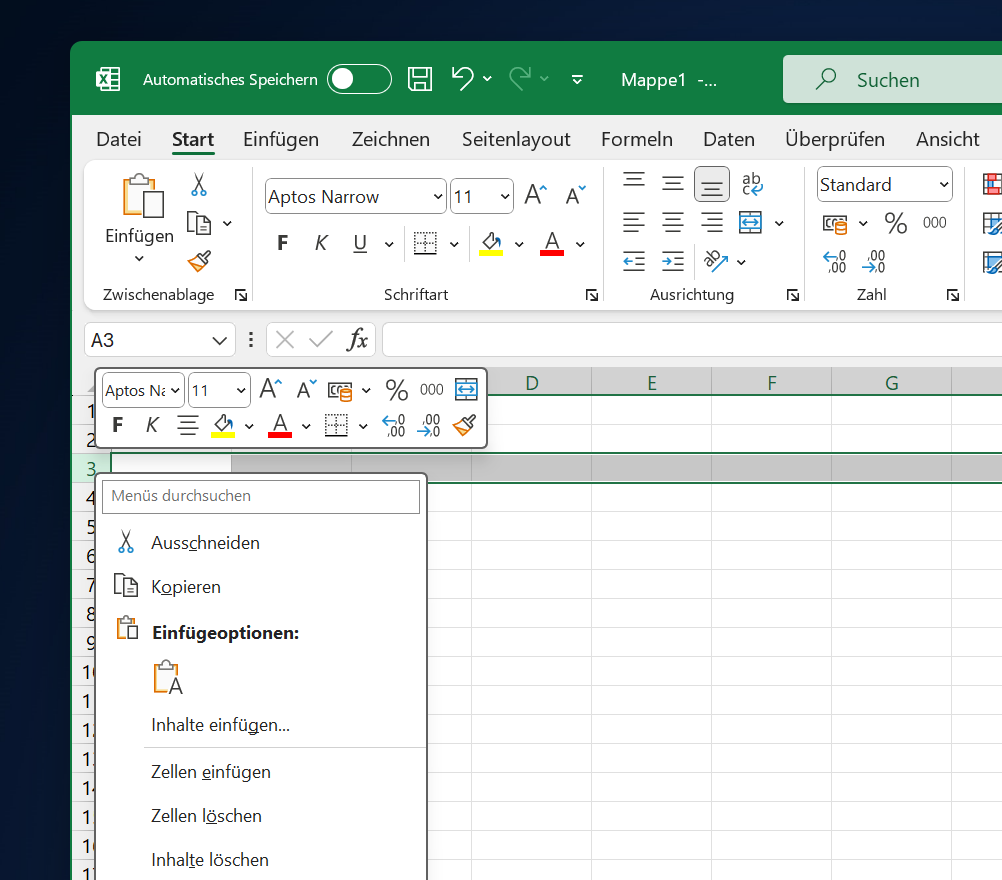Toggle center alignment in mini toolbar
1002x880 pixels.
188,425
